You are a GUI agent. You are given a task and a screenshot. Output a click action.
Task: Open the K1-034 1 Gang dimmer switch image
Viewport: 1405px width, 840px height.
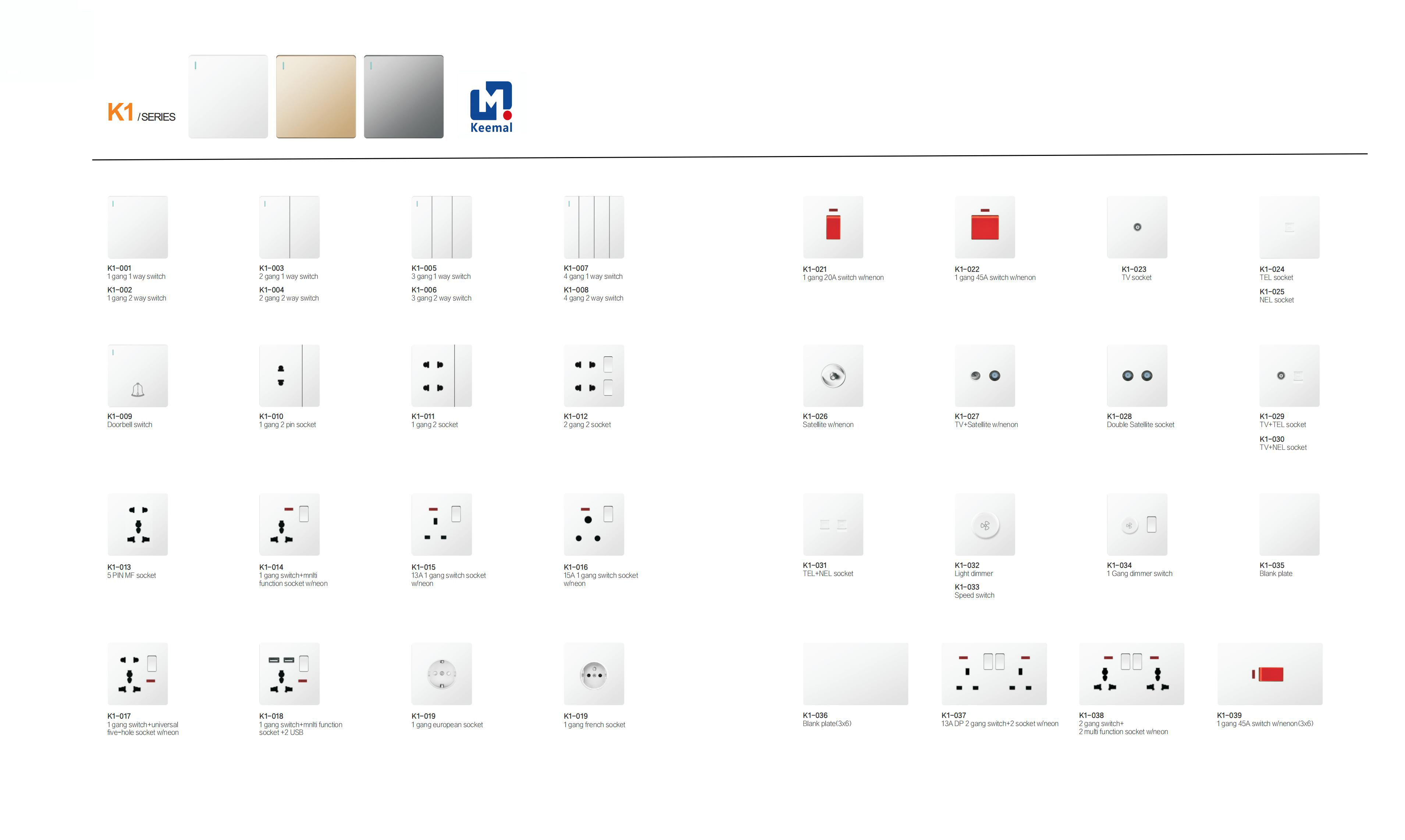(1137, 525)
